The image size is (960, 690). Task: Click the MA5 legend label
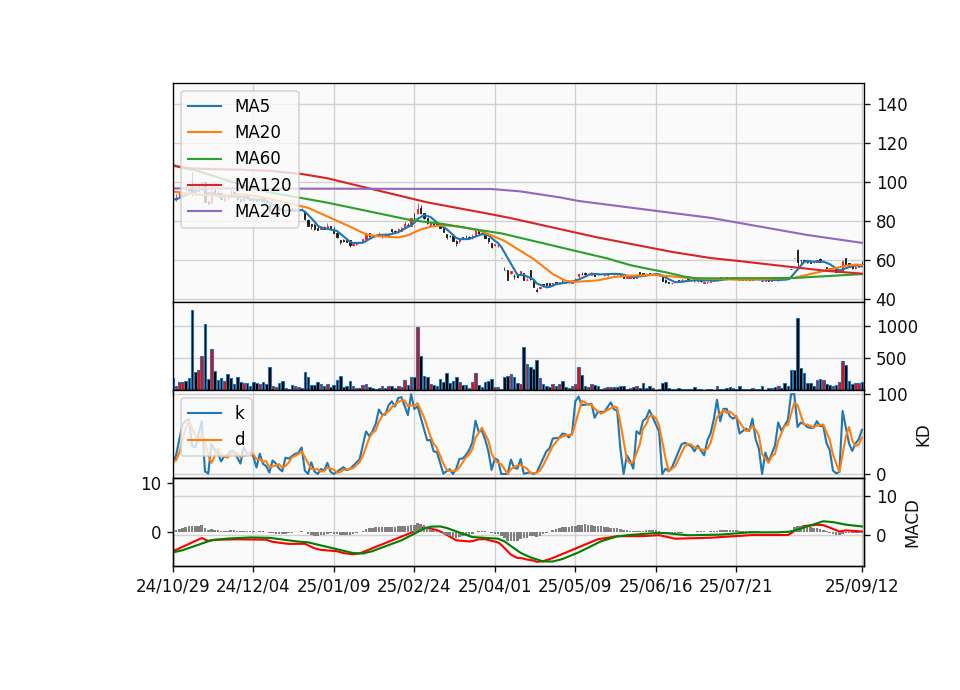(252, 106)
